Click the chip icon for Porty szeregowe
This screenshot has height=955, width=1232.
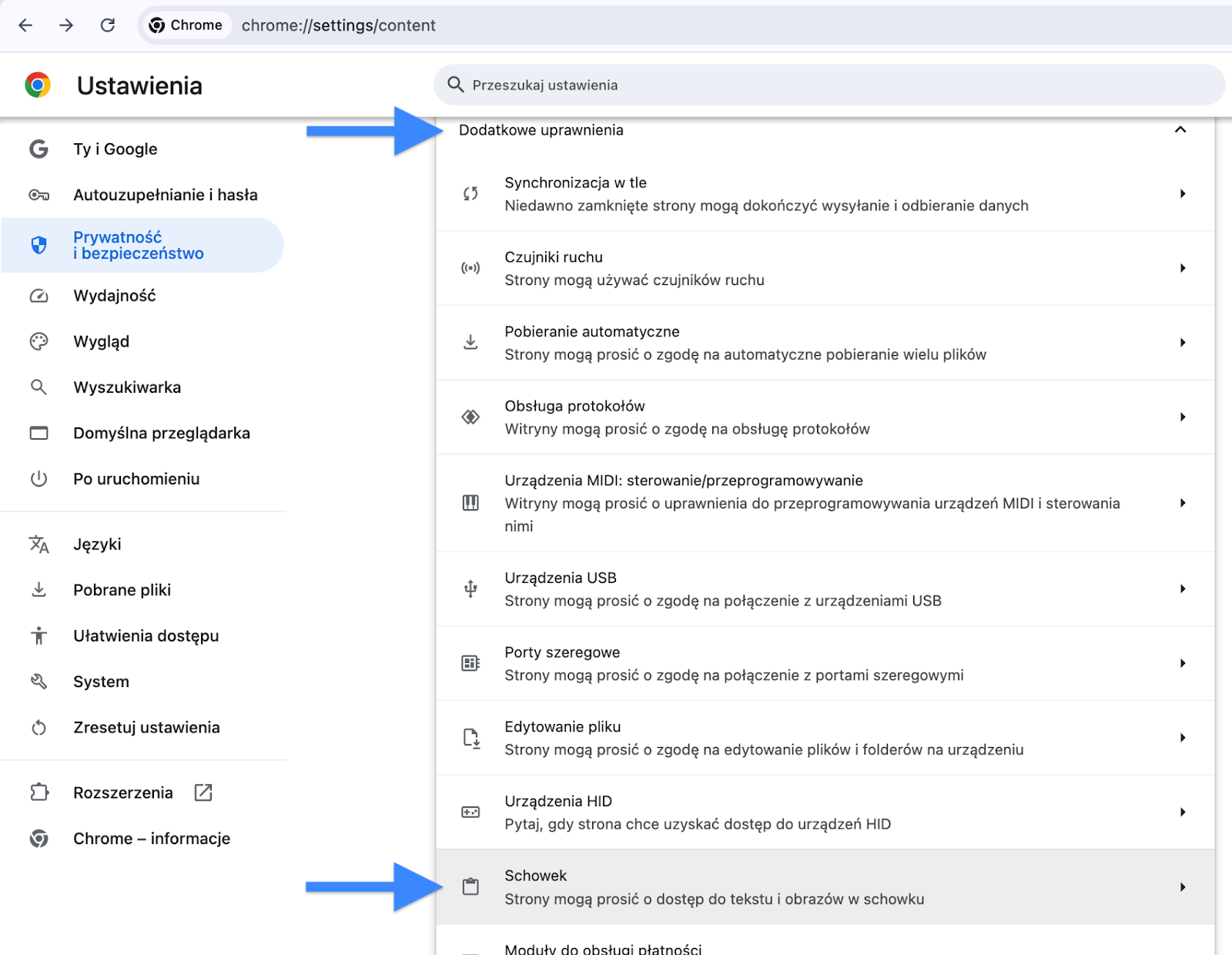[470, 663]
